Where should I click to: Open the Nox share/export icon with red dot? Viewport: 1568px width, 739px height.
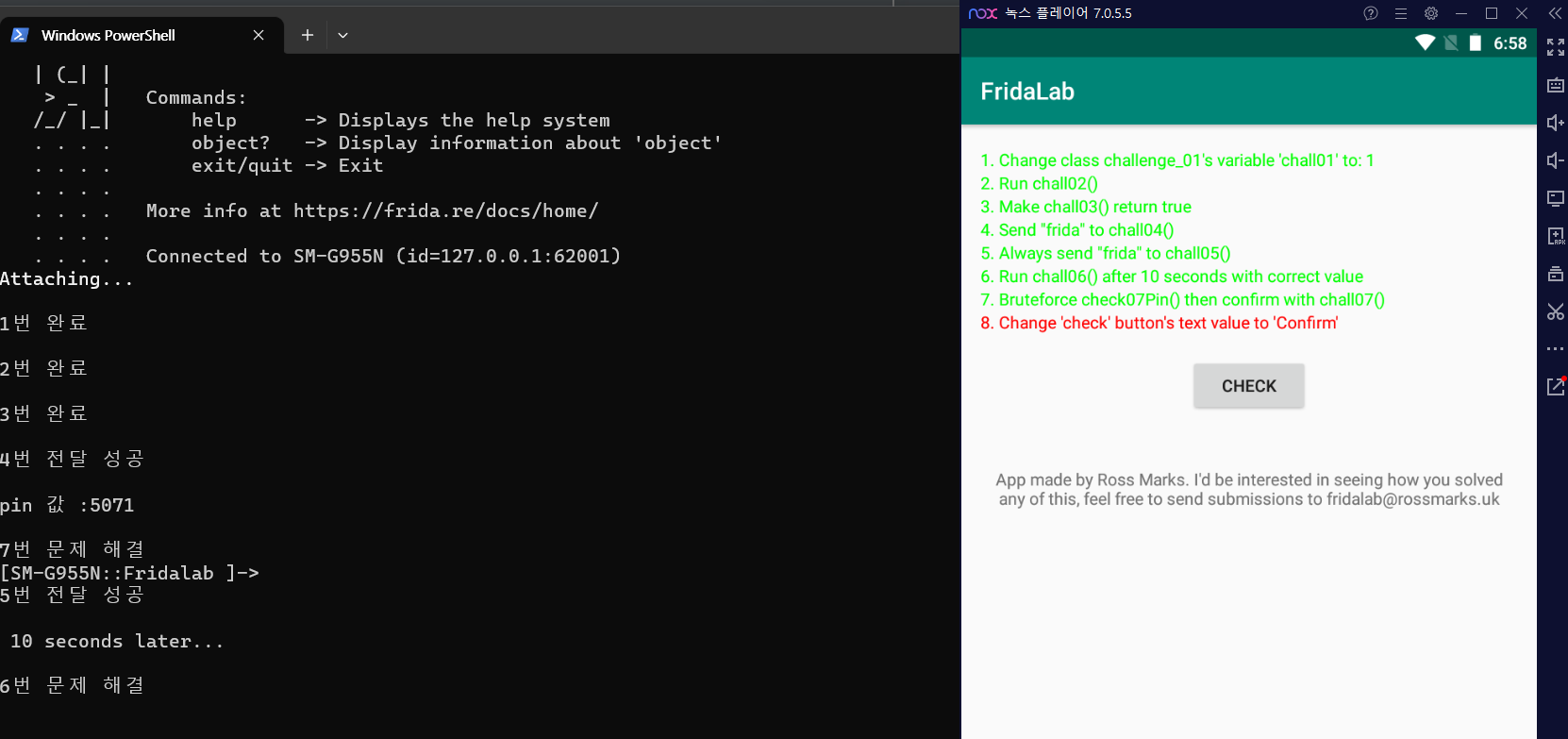tap(1556, 386)
